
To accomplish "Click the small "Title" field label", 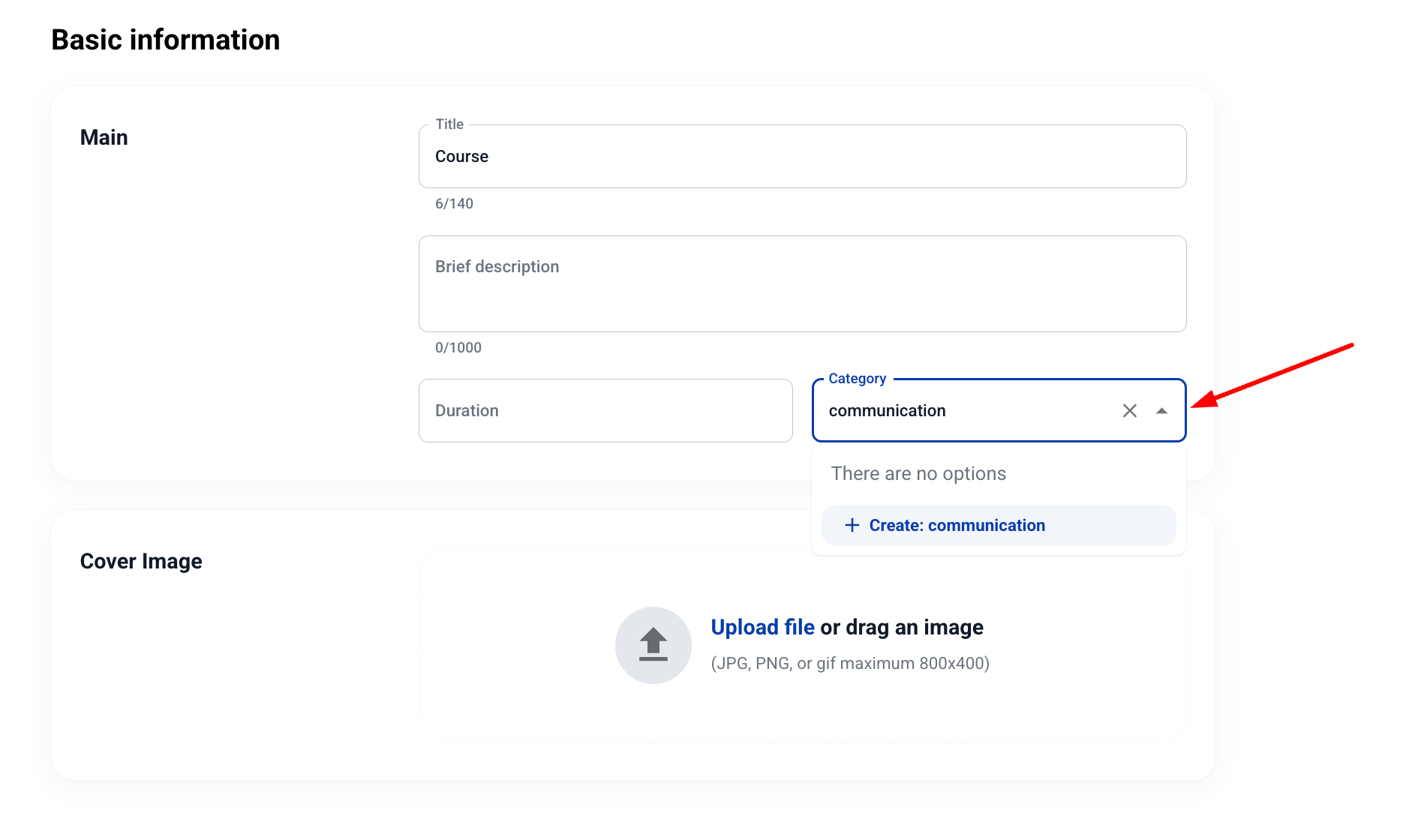I will 449,124.
